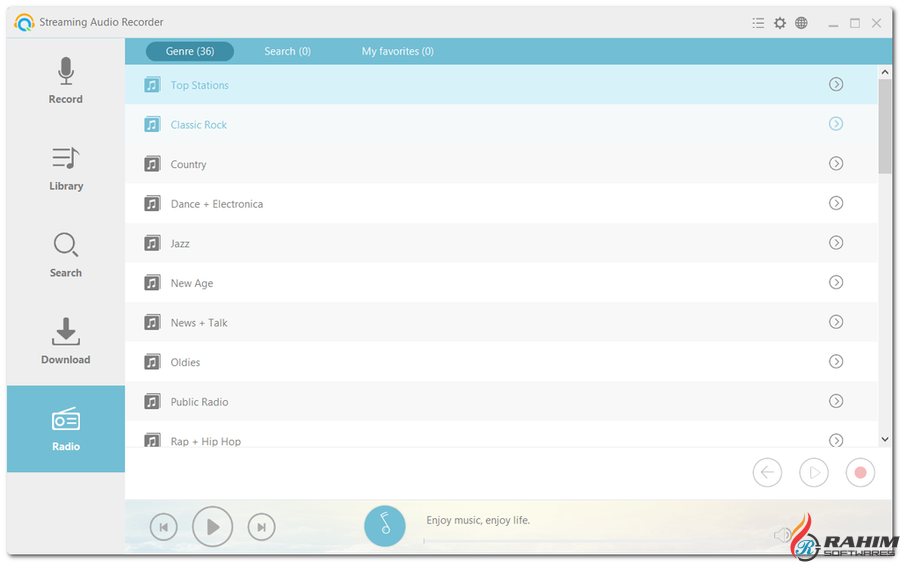Click the round blue music note album icon
900x562 pixels.
pyautogui.click(x=385, y=526)
